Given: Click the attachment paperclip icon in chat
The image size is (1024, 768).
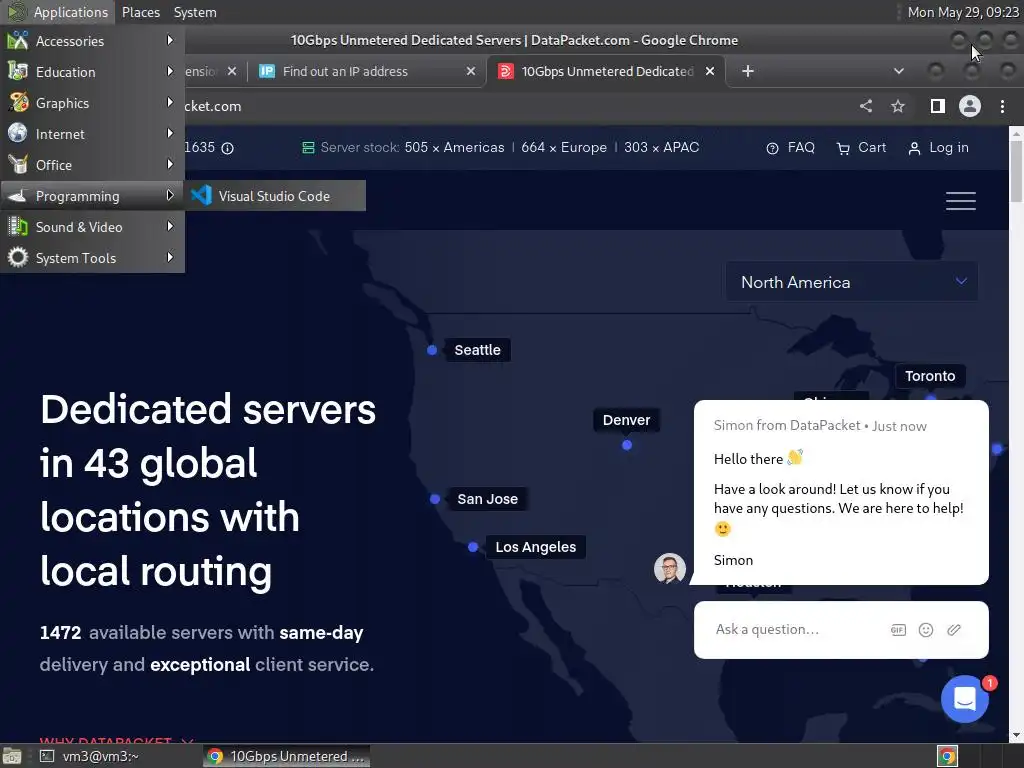Looking at the screenshot, I should (954, 630).
